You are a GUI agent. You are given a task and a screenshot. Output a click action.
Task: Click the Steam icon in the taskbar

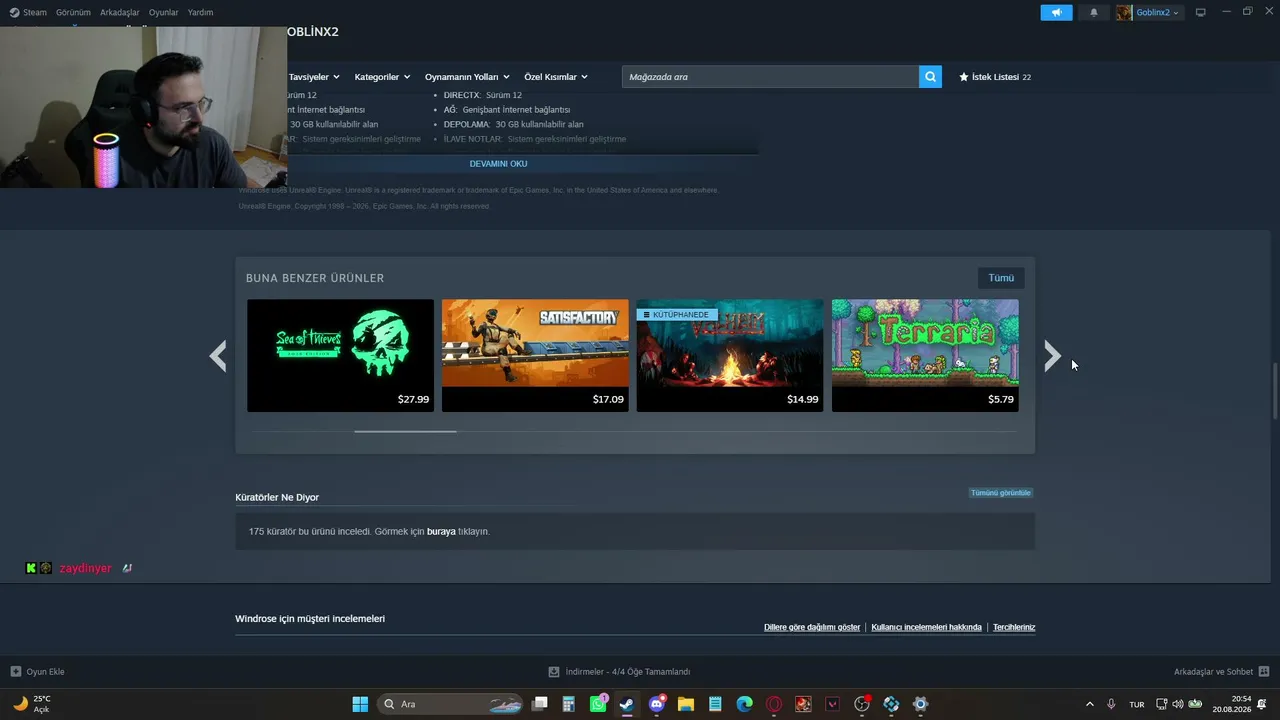[x=627, y=704]
